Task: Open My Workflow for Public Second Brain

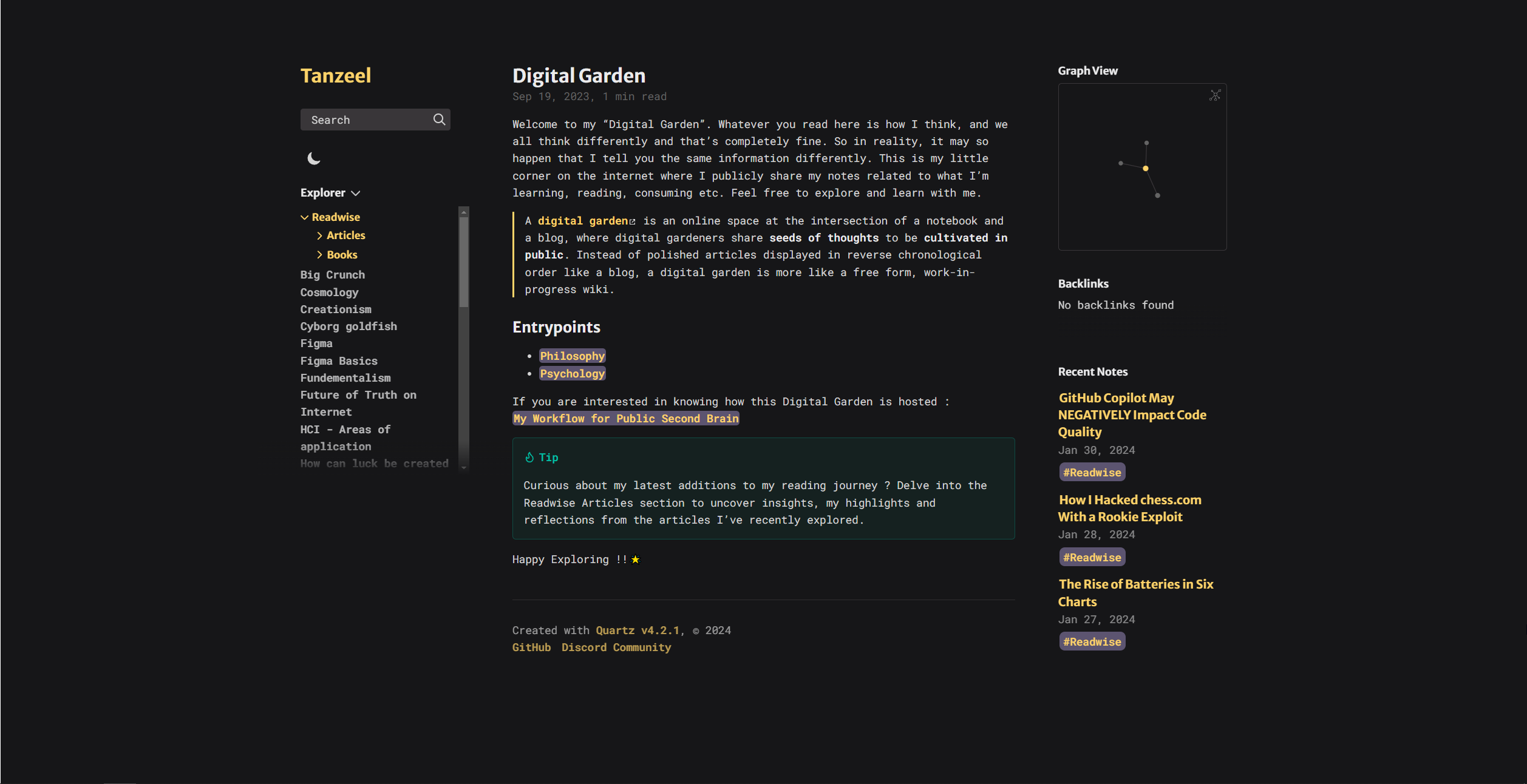Action: click(625, 419)
